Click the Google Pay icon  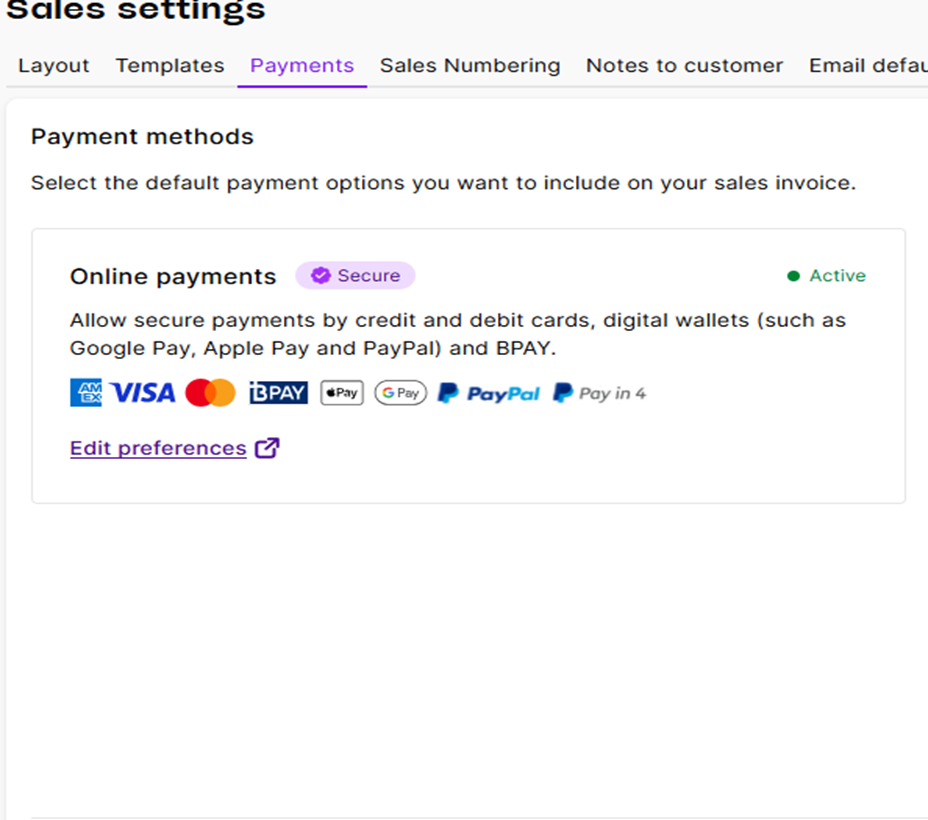pos(401,393)
